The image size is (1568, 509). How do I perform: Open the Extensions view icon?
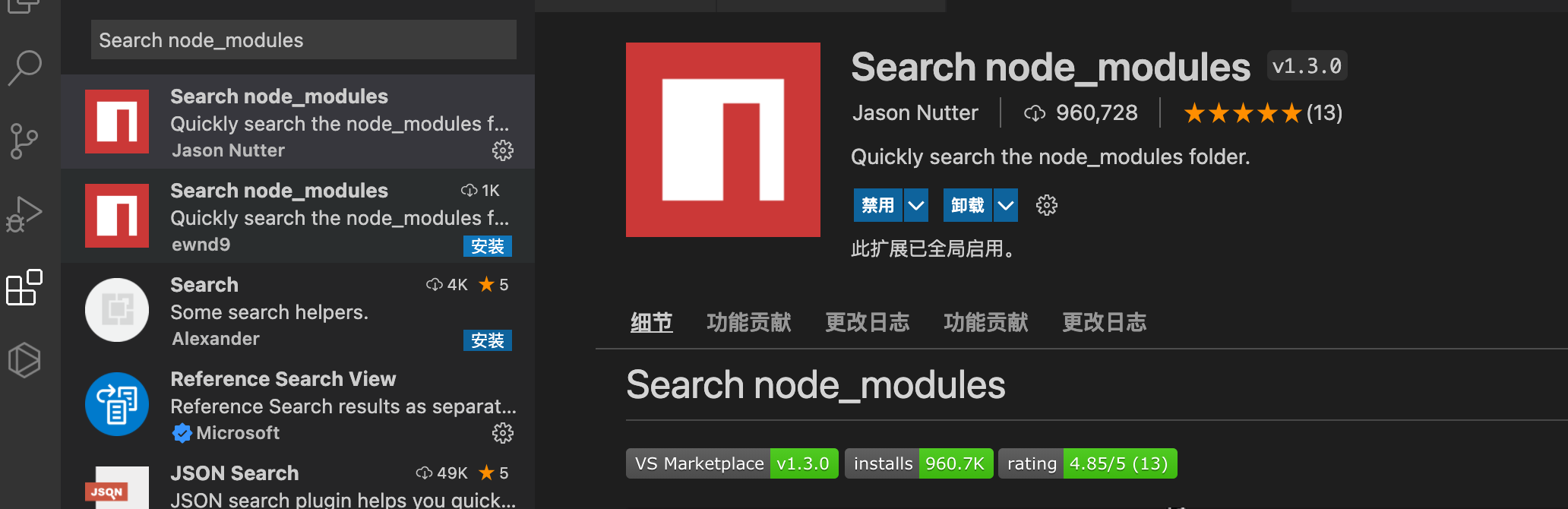[24, 287]
